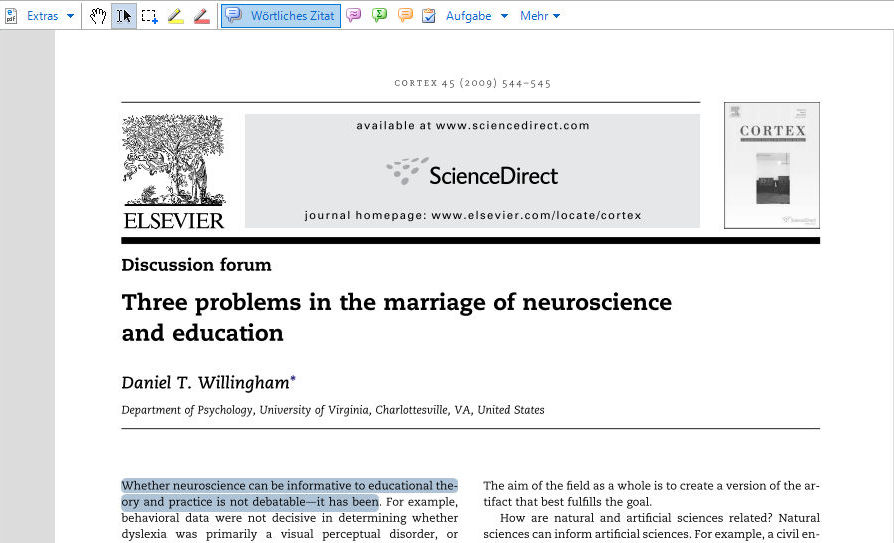Click the green summary bubble icon
The width and height of the screenshot is (894, 543).
coord(379,16)
